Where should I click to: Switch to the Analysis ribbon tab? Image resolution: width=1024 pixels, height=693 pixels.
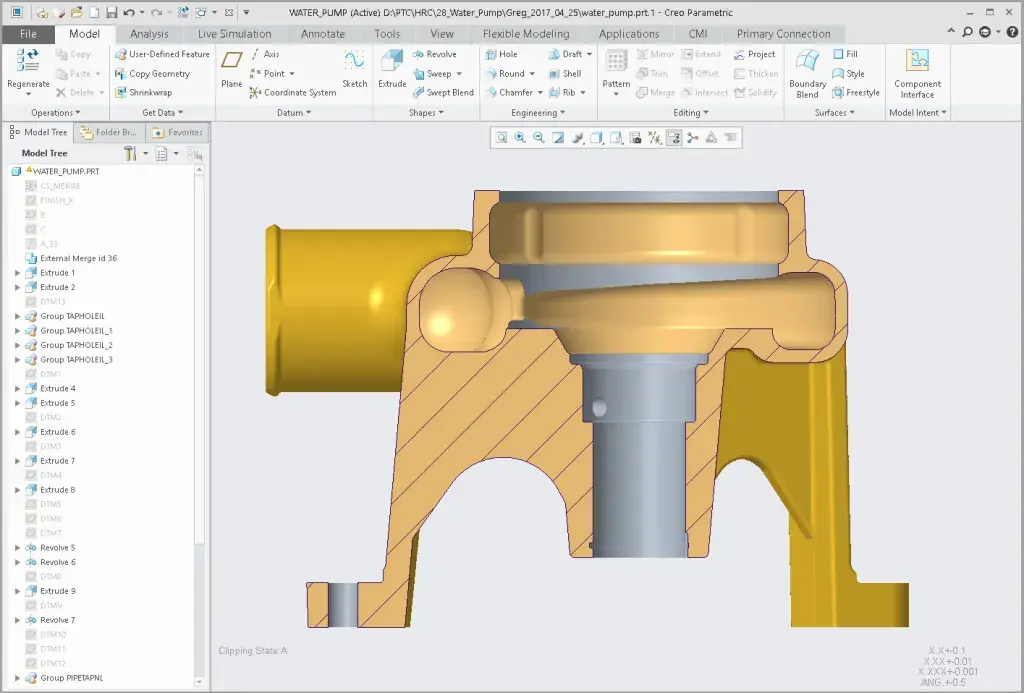coord(149,34)
